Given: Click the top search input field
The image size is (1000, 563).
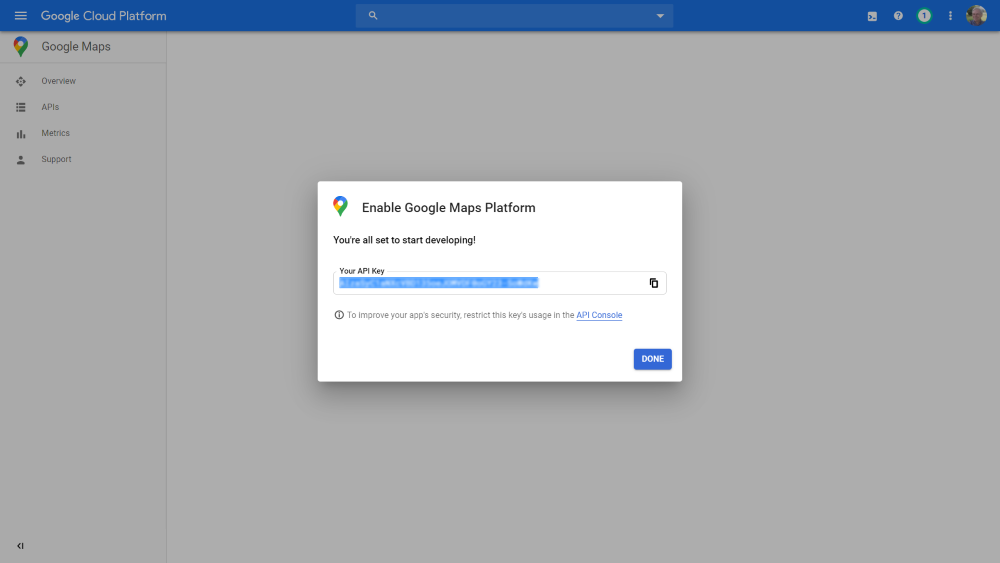Looking at the screenshot, I should [x=514, y=16].
